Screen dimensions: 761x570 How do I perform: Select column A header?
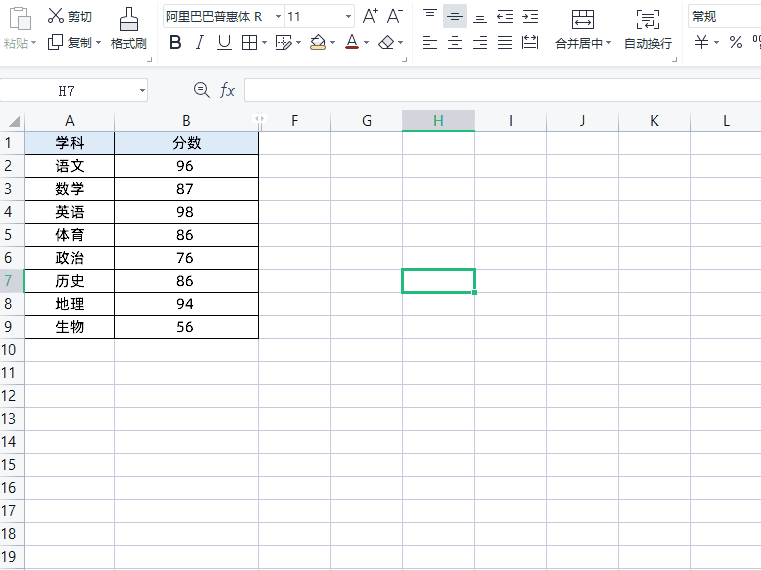(x=69, y=121)
